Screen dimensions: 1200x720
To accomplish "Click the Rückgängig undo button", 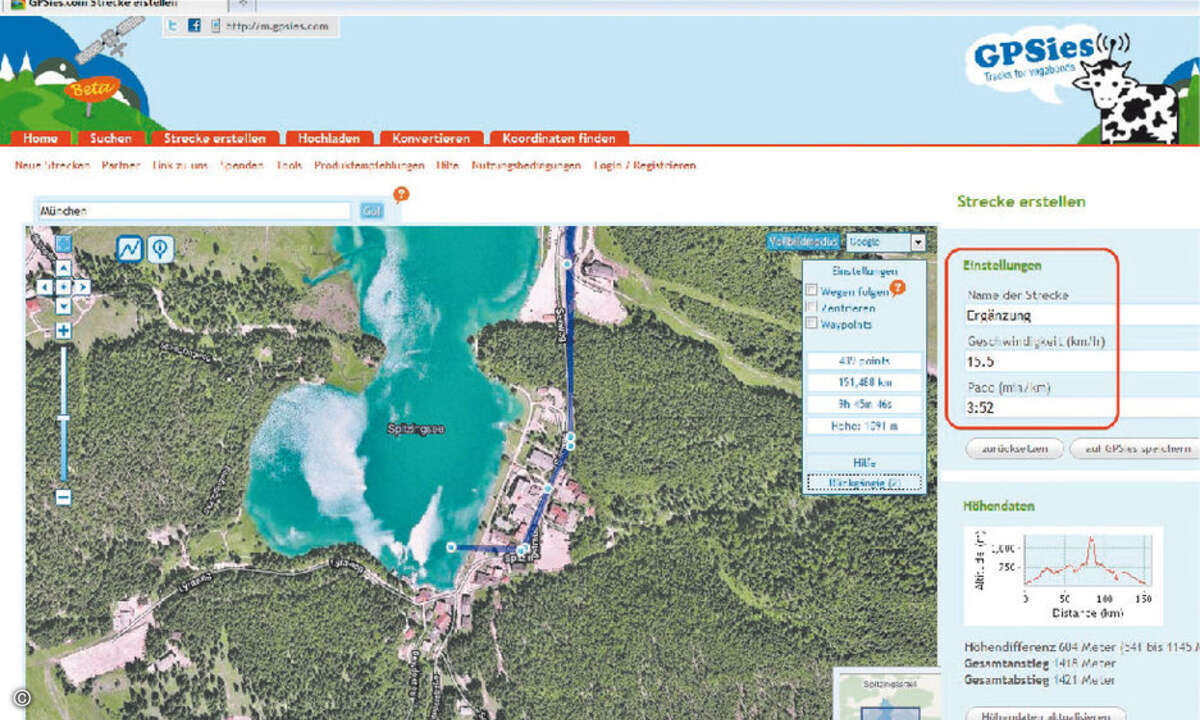I will click(864, 483).
